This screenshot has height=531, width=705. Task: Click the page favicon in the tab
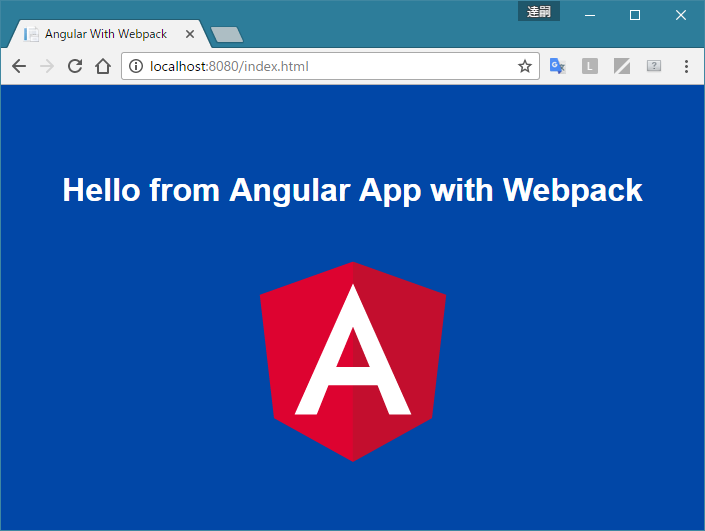pos(31,34)
